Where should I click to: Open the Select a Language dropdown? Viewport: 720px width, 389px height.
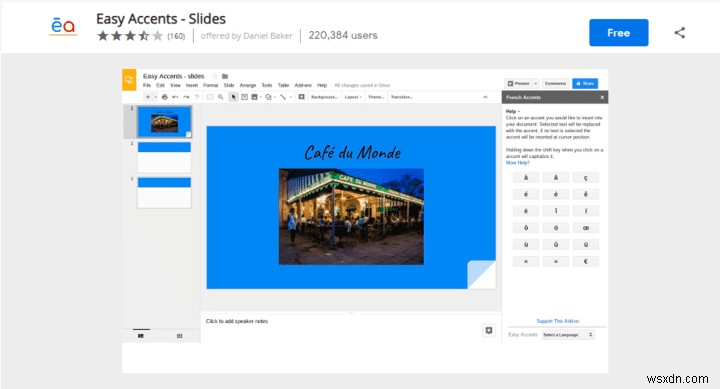568,335
